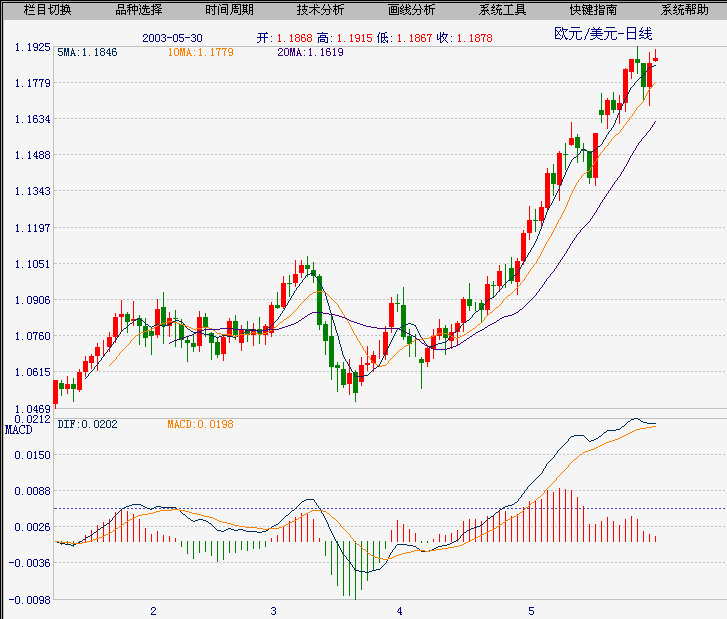727x619 pixels.
Task: Open the 系统帮助 menu
Action: 684,10
